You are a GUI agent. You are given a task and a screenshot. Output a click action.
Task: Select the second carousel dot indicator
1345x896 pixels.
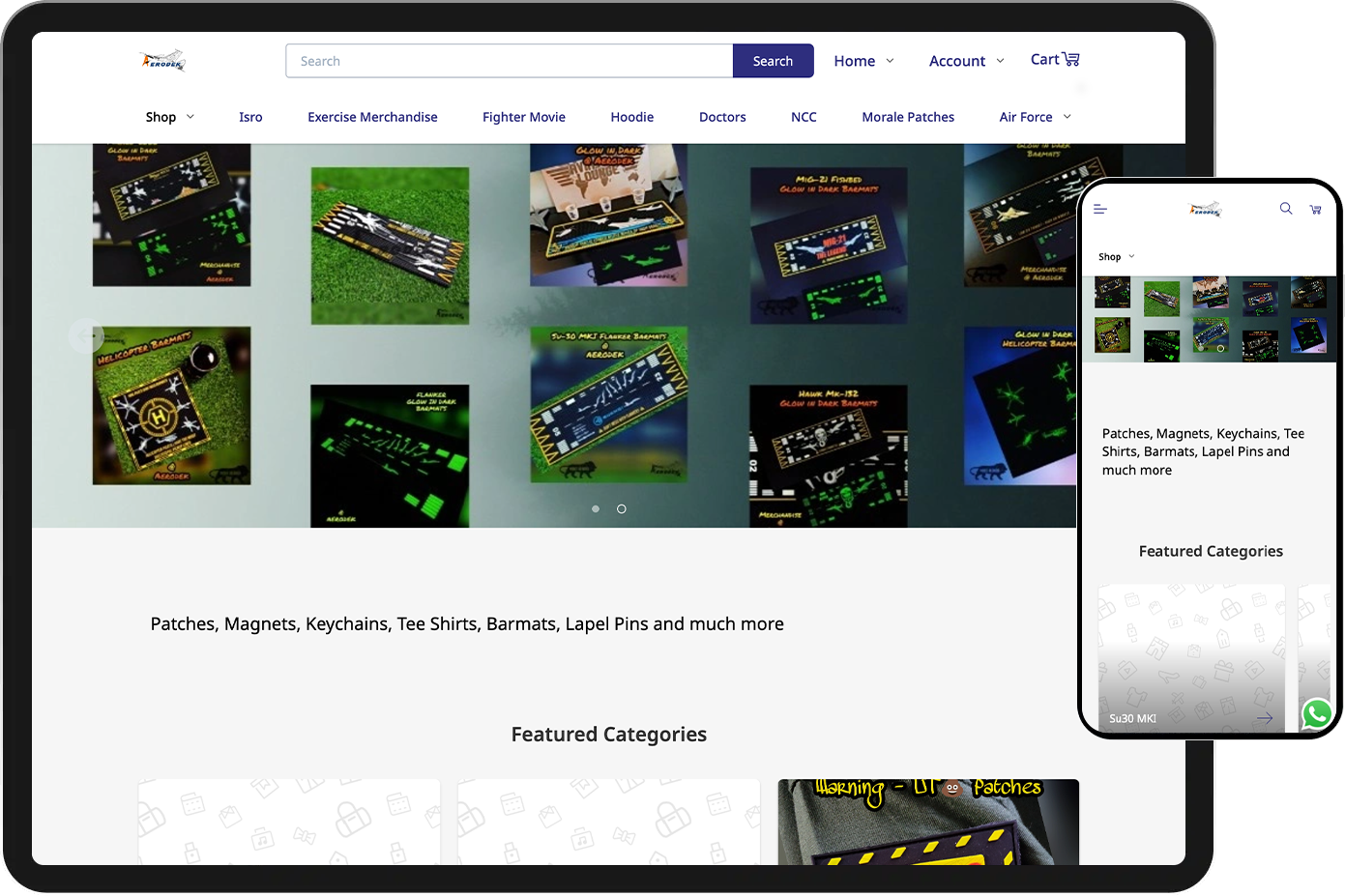622,508
